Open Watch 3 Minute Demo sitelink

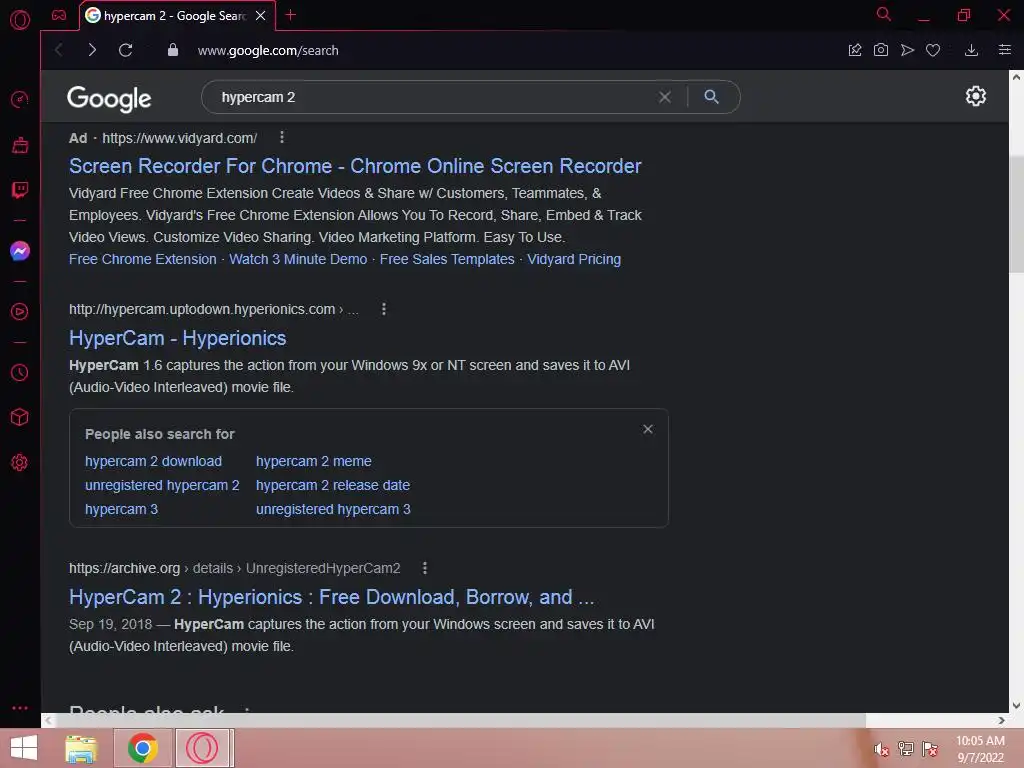[x=298, y=259]
